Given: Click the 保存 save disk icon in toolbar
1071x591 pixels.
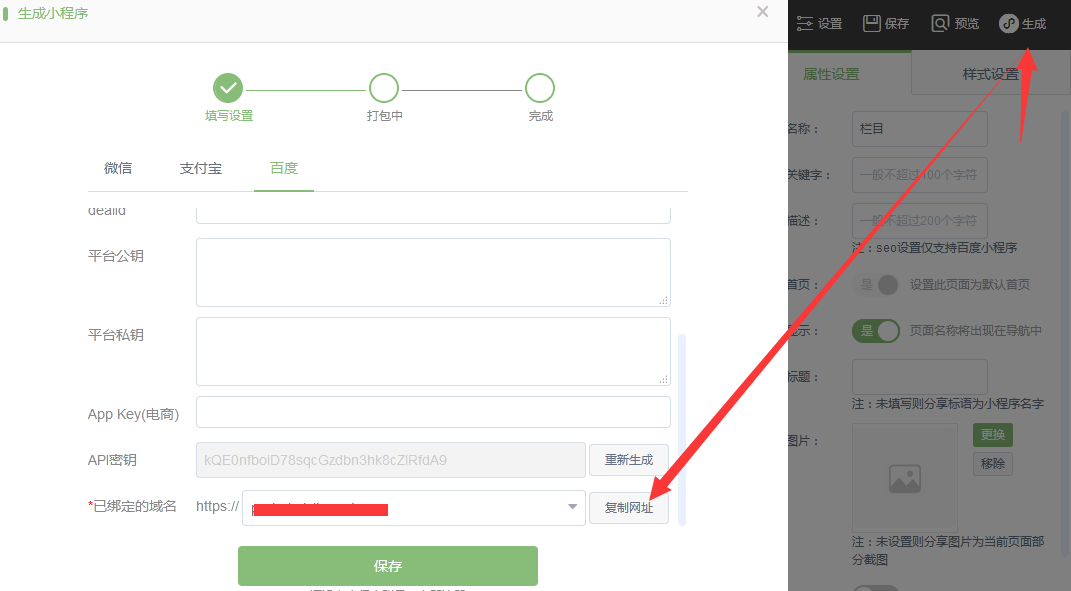Looking at the screenshot, I should point(872,24).
